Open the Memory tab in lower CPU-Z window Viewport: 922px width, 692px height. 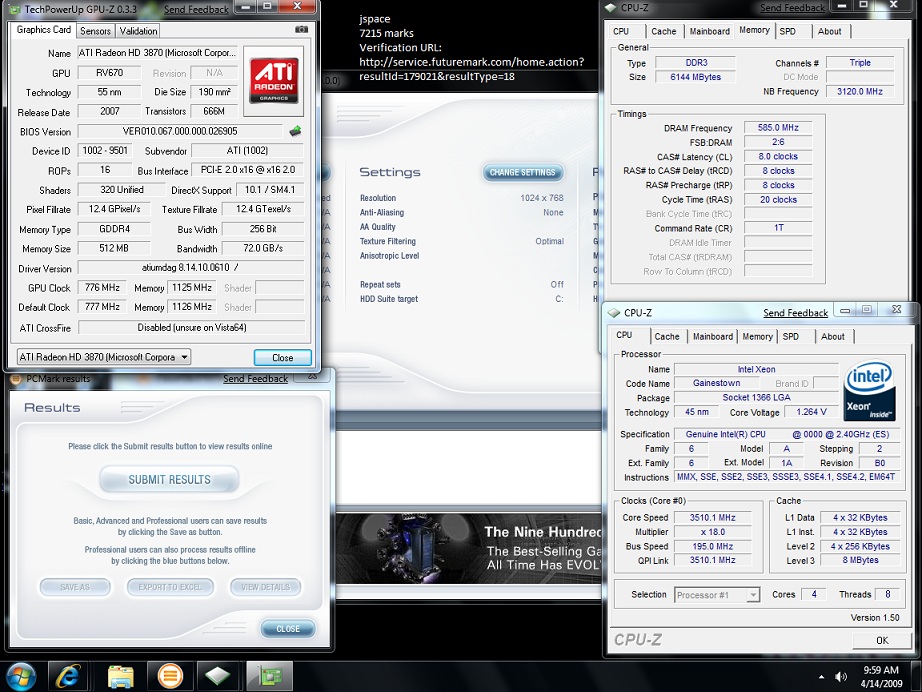click(x=757, y=336)
